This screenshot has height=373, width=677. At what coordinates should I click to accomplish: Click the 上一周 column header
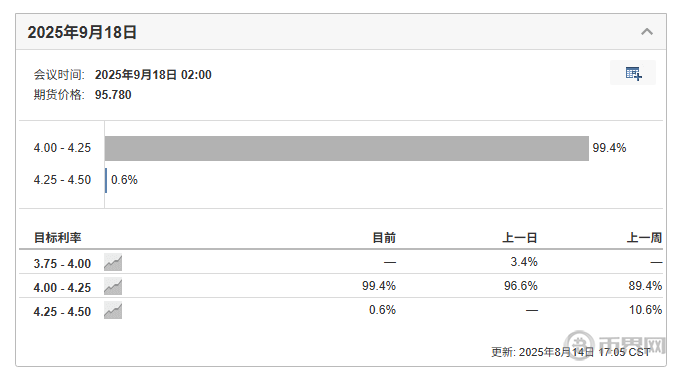coord(644,237)
